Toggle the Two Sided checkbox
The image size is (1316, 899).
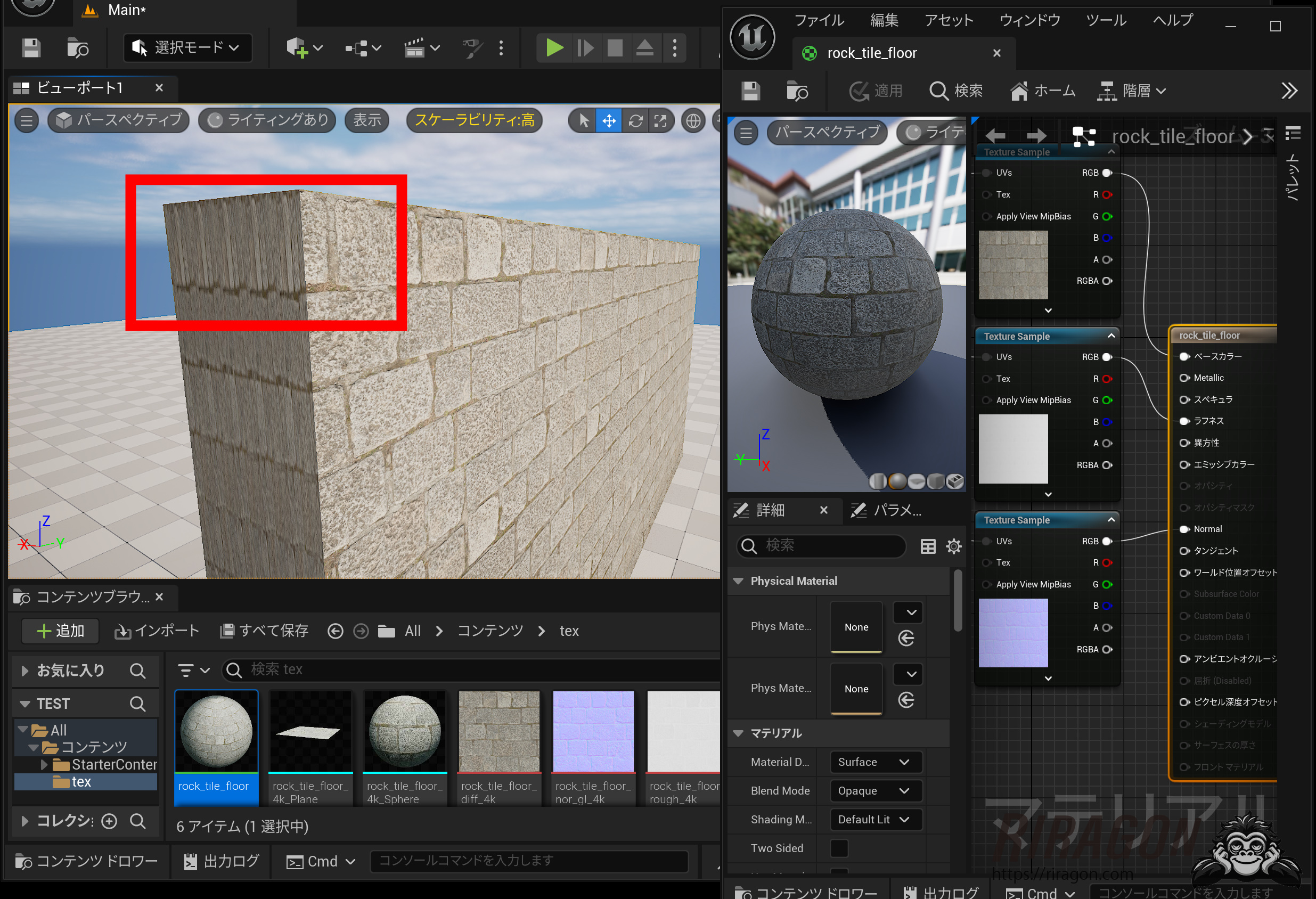pyautogui.click(x=839, y=848)
